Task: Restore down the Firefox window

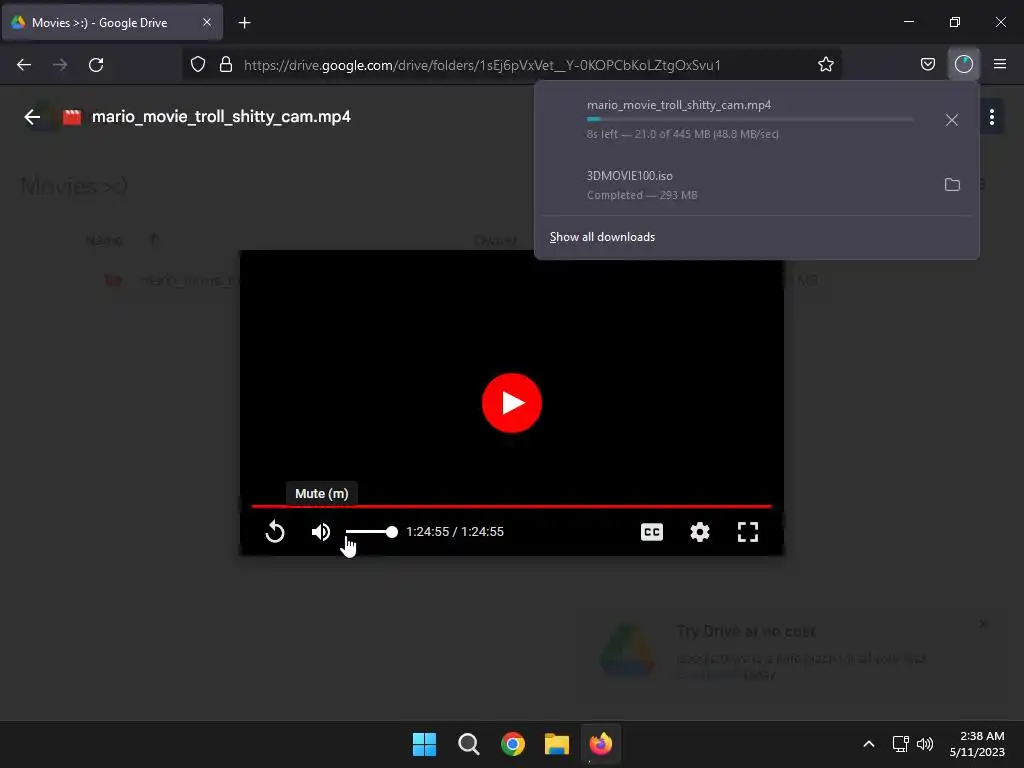Action: (x=954, y=22)
